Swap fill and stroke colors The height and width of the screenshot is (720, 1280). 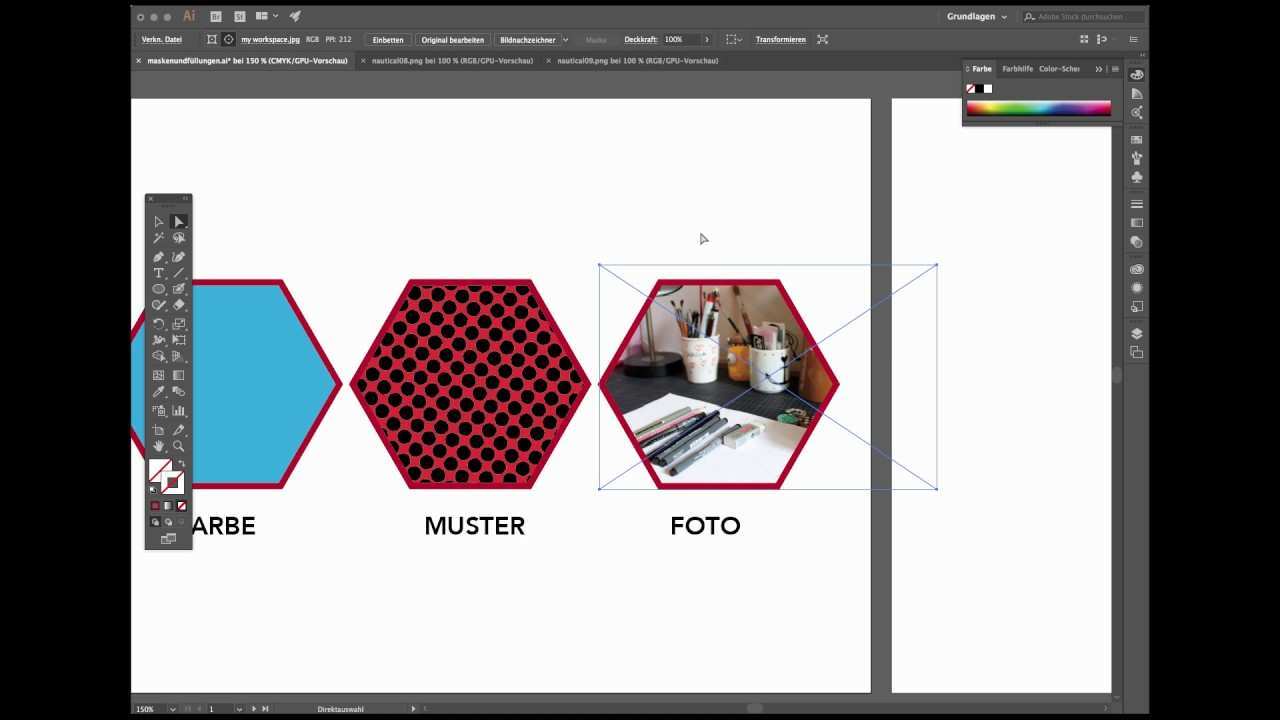tap(181, 463)
